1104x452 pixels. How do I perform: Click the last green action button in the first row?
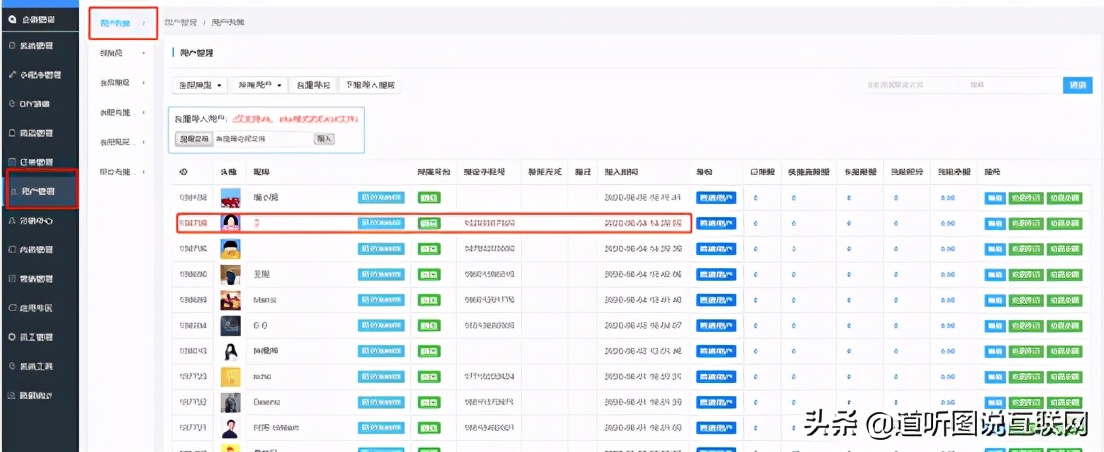click(x=1065, y=198)
